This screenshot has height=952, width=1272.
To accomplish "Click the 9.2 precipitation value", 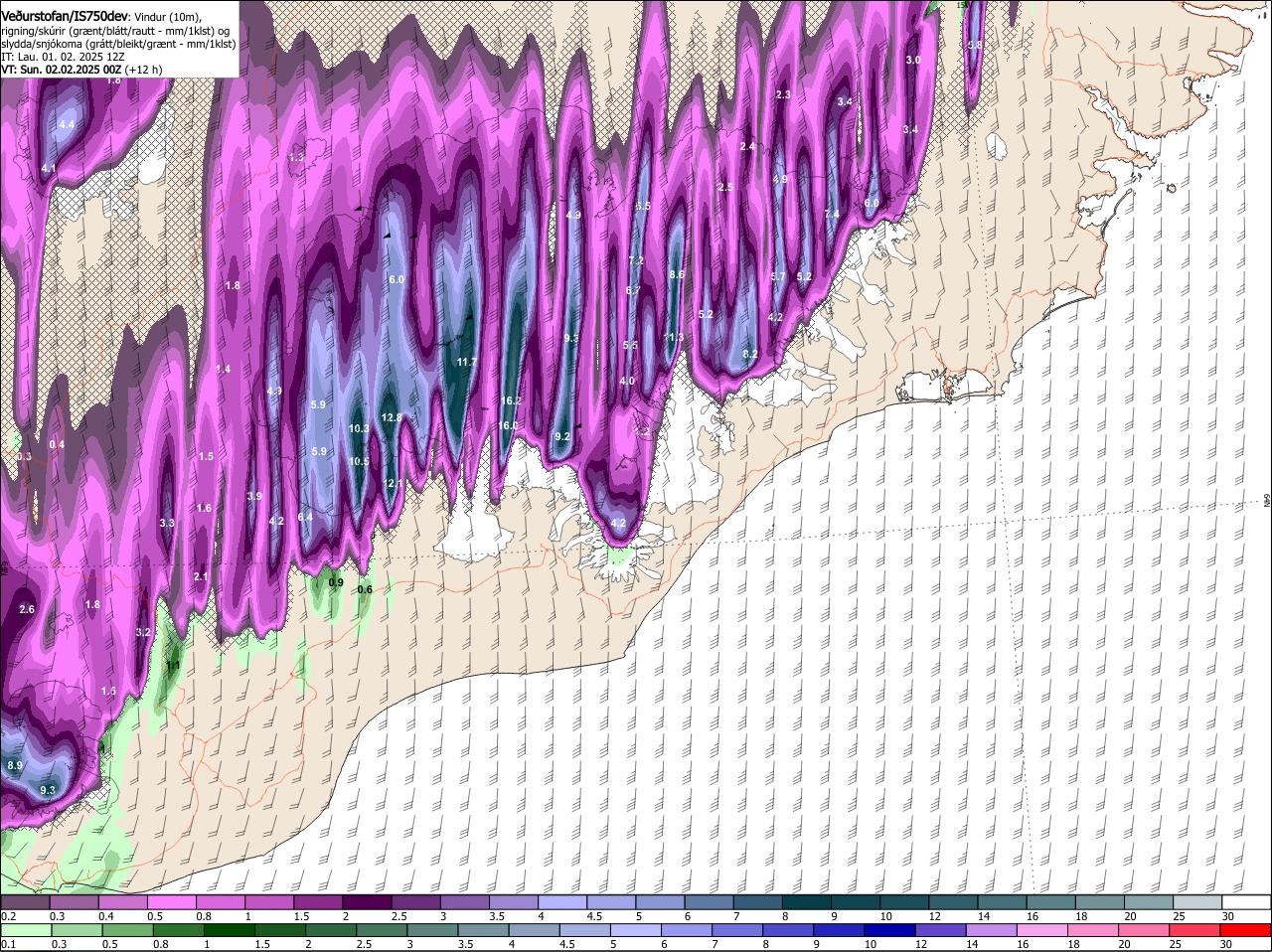I will [562, 436].
